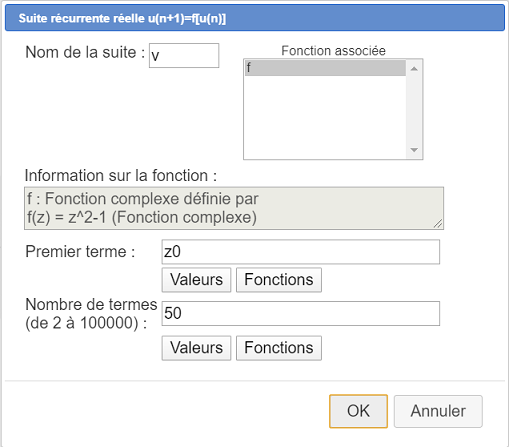Click empty space inside the Fonction associée list
The height and width of the screenshot is (447, 509).
point(325,117)
